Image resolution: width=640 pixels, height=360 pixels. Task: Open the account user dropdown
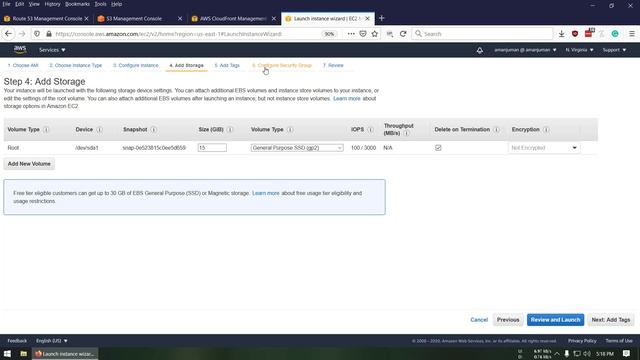525,50
